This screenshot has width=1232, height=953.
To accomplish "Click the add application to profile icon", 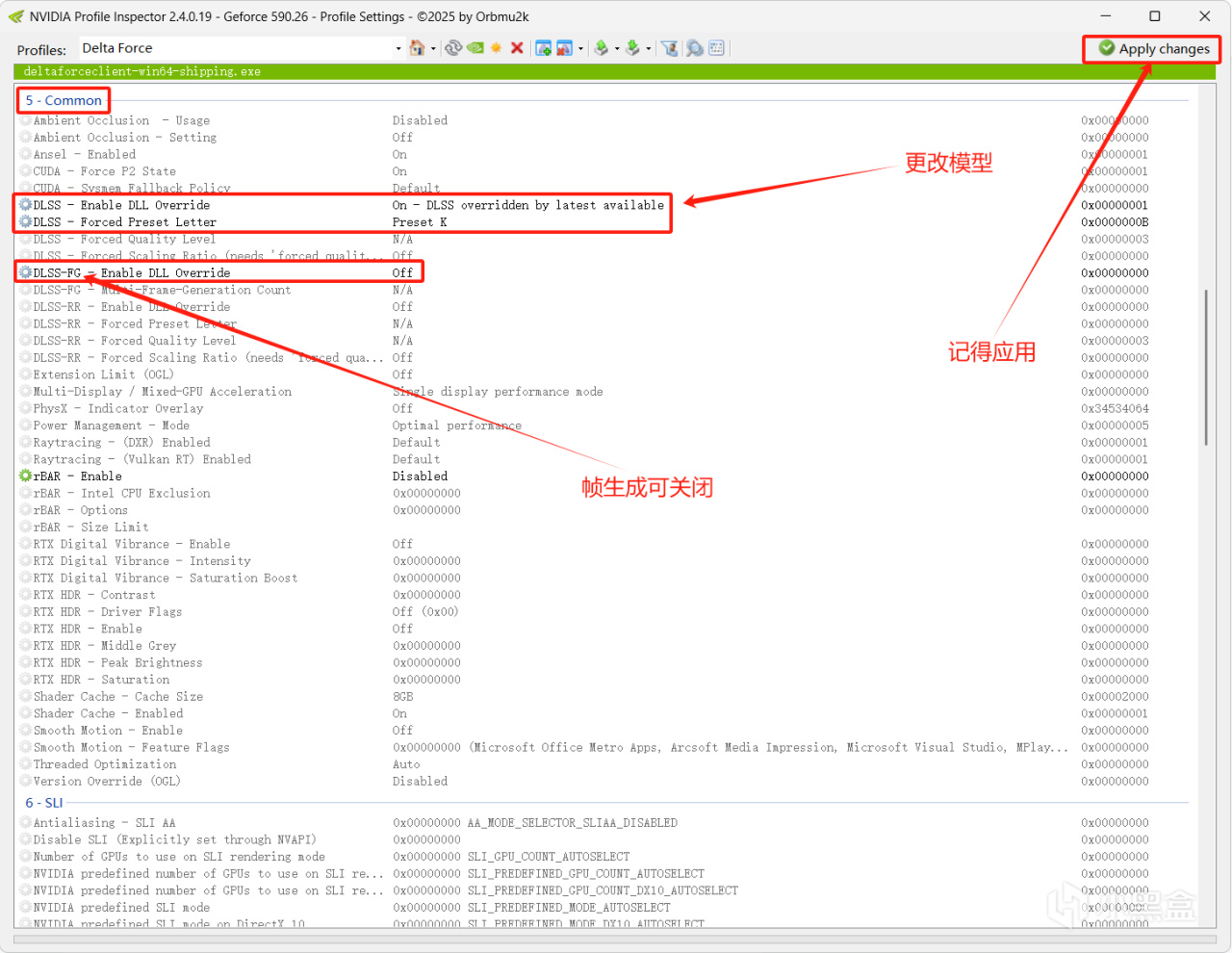I will (543, 48).
